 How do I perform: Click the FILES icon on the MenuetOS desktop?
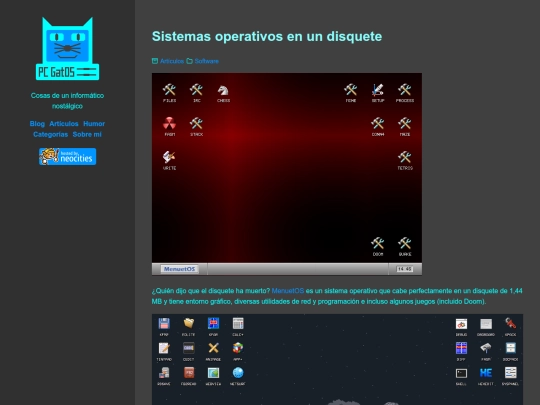click(169, 92)
